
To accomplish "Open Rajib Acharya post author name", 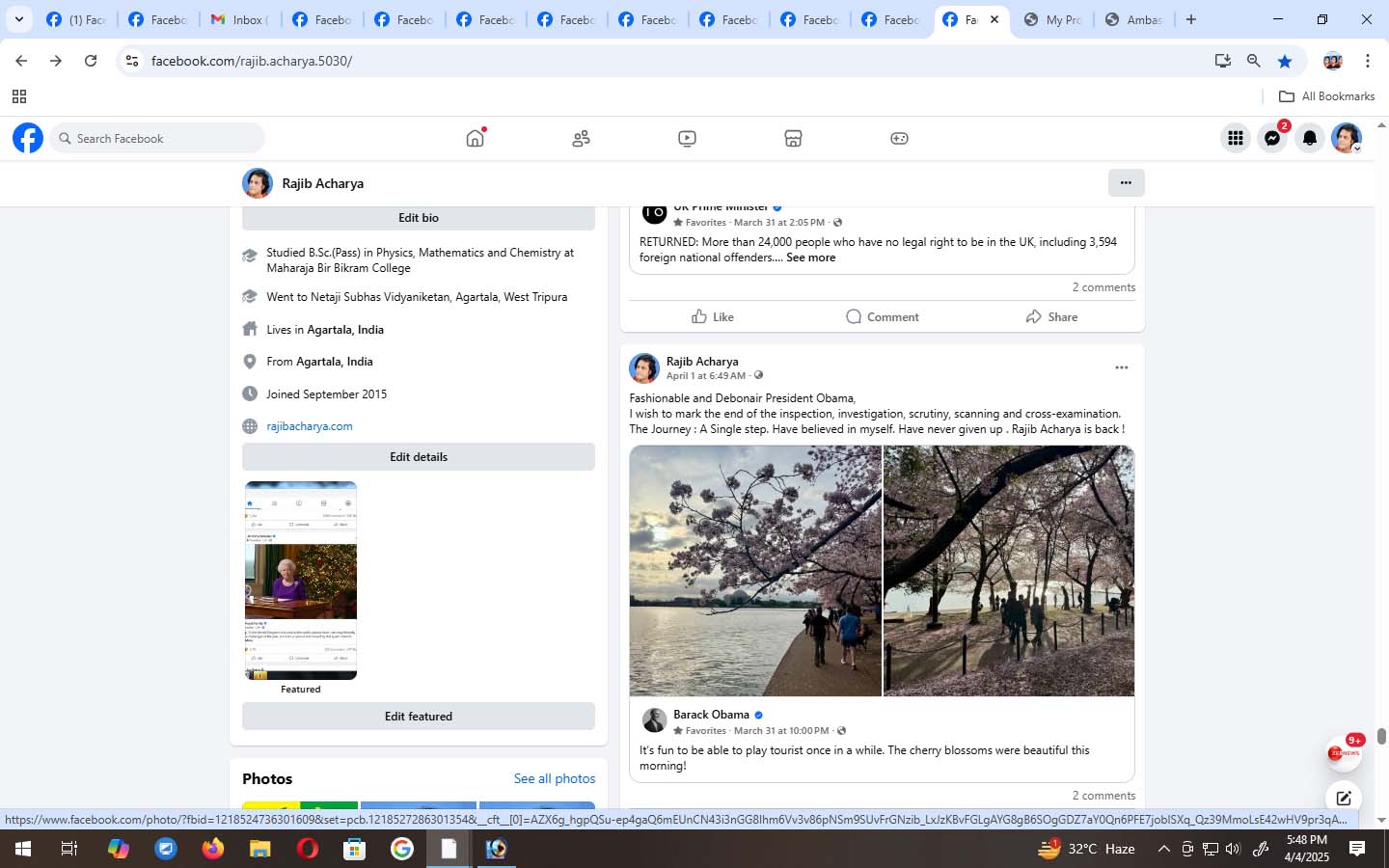I will [x=702, y=362].
